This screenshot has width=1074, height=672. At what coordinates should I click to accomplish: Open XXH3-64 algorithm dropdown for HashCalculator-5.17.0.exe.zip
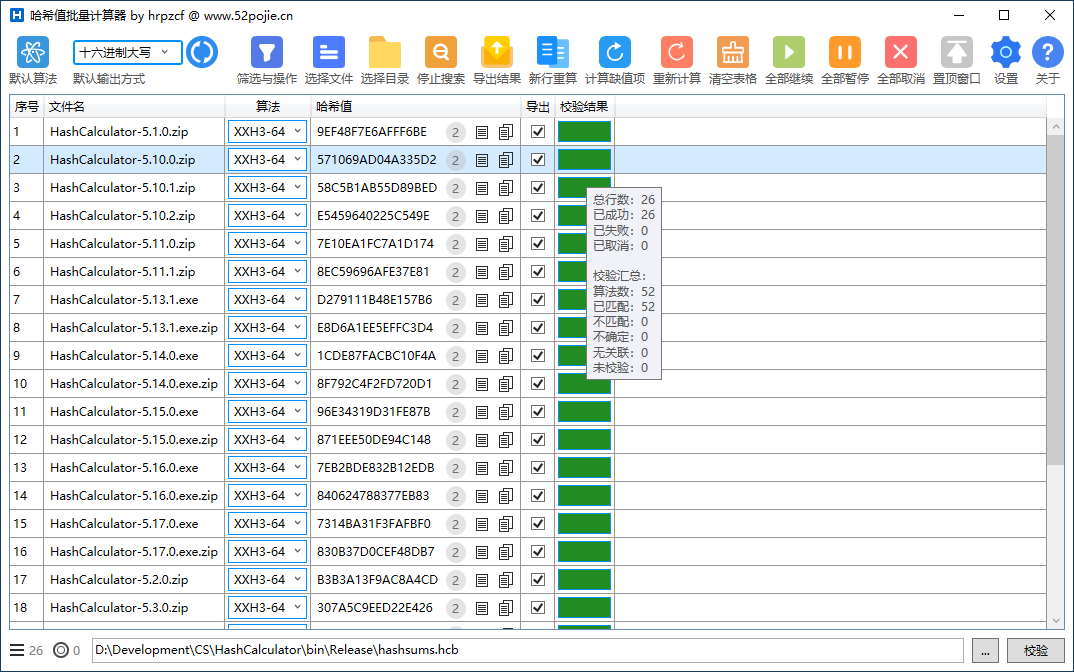tap(267, 551)
